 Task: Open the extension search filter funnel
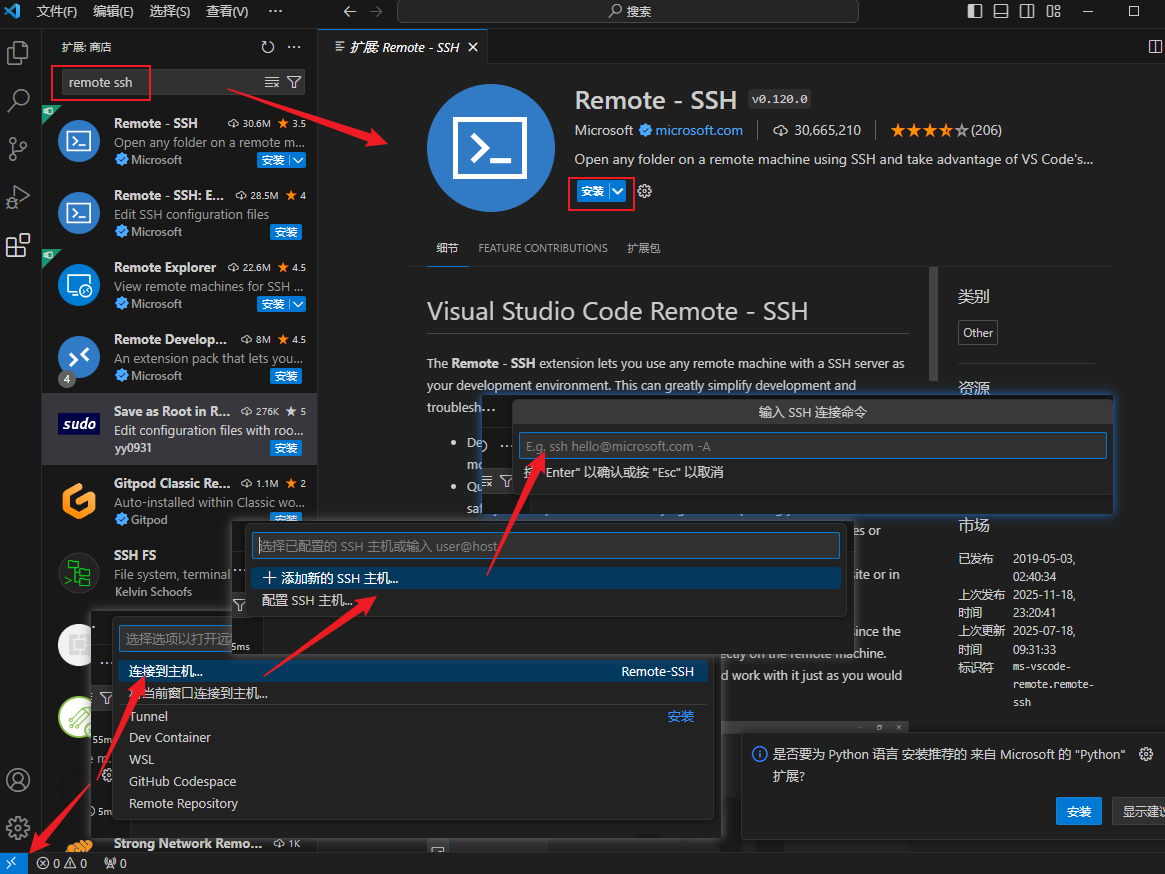294,82
